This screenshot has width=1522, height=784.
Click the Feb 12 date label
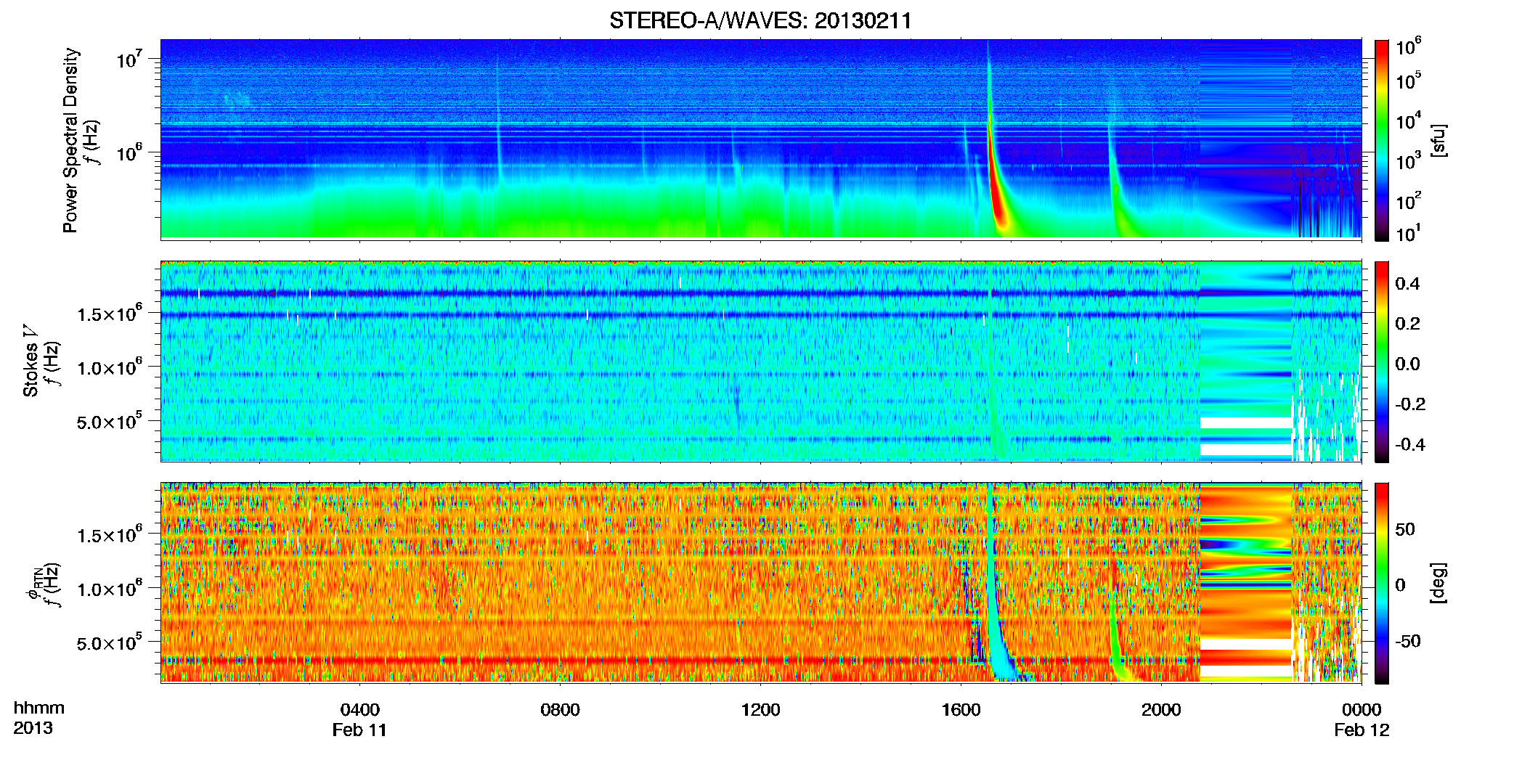tap(1362, 730)
